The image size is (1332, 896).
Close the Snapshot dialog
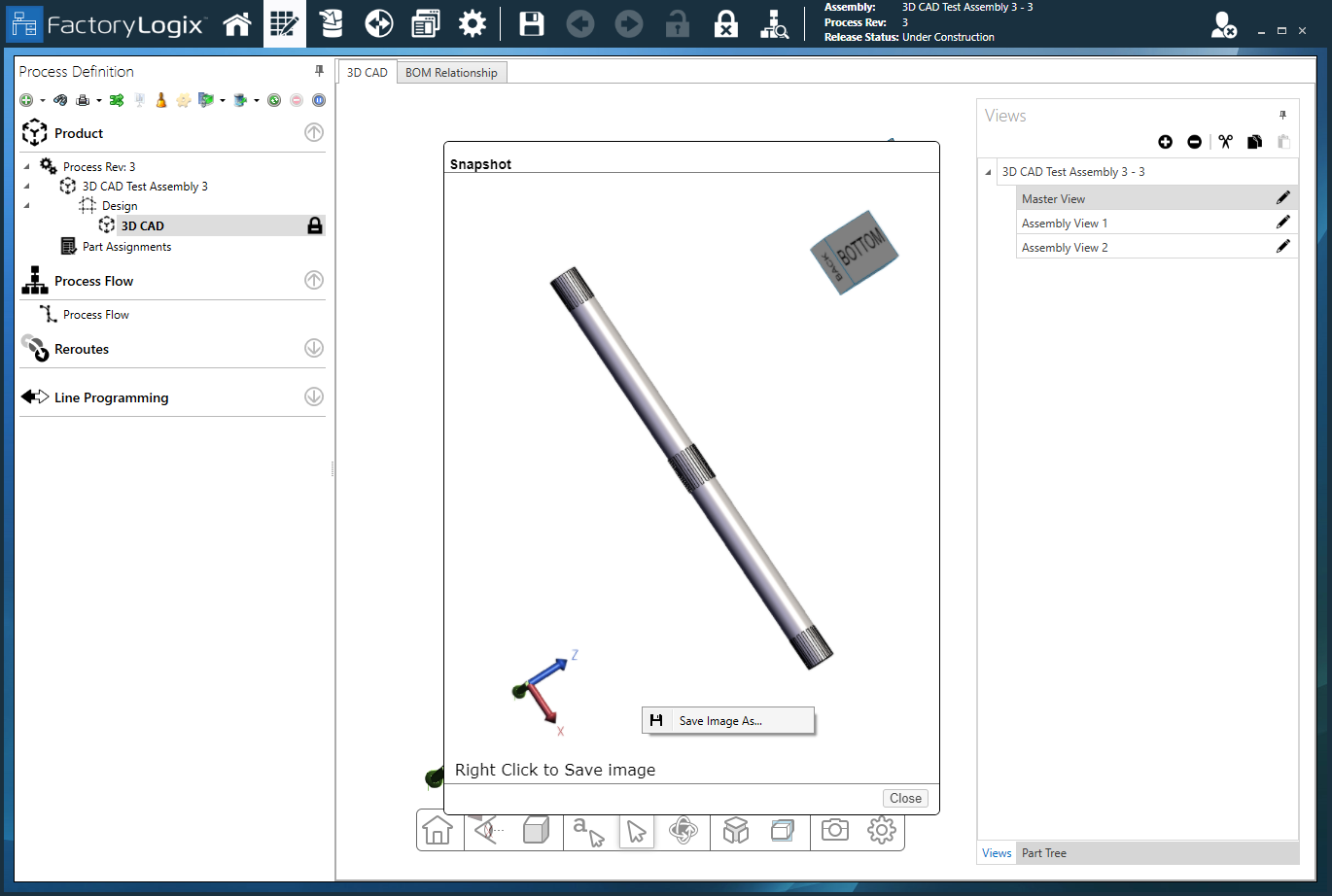click(x=905, y=798)
